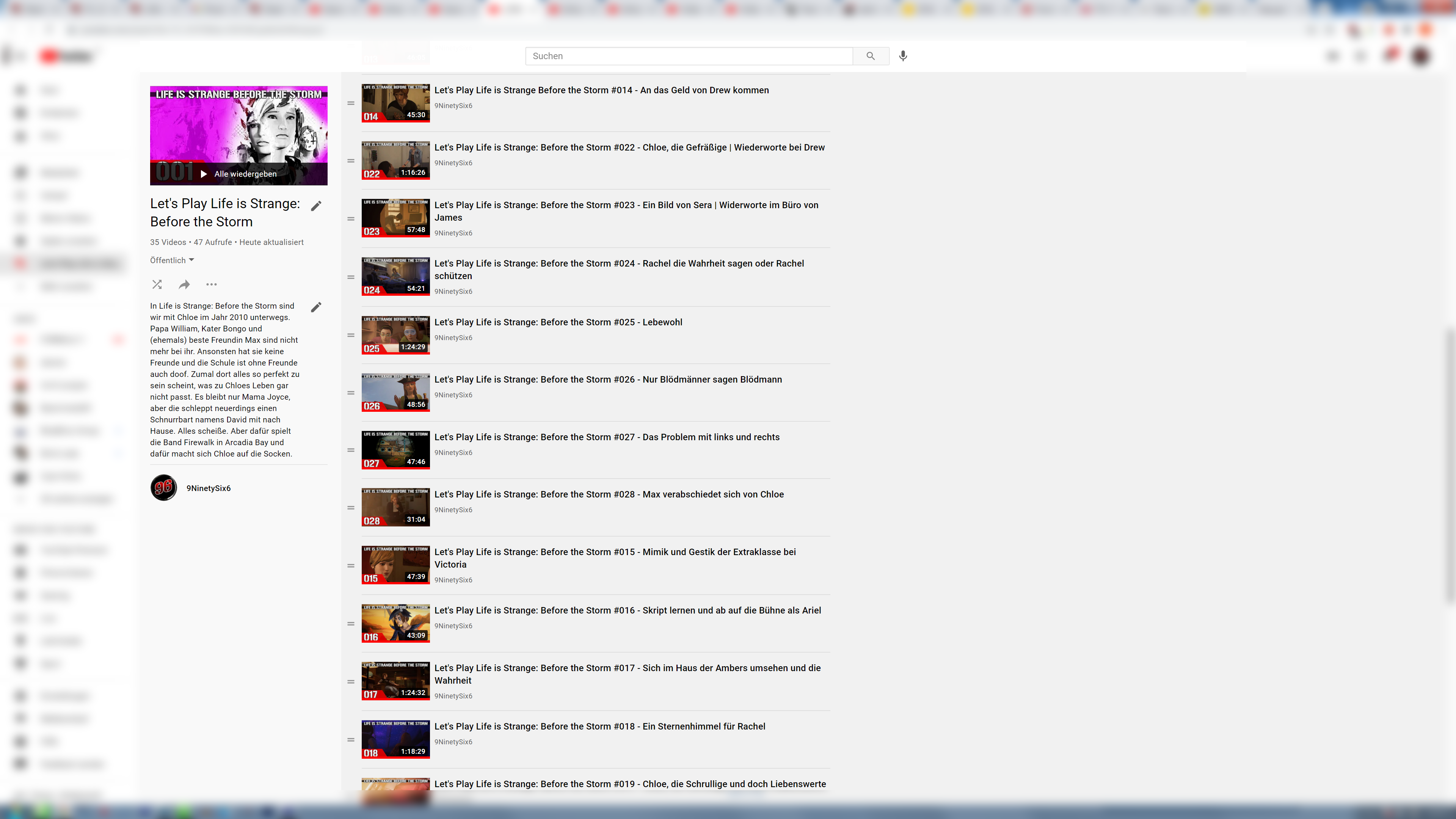This screenshot has width=1456, height=819.
Task: Open video title #023 Ein Bild von Sera
Action: click(626, 212)
